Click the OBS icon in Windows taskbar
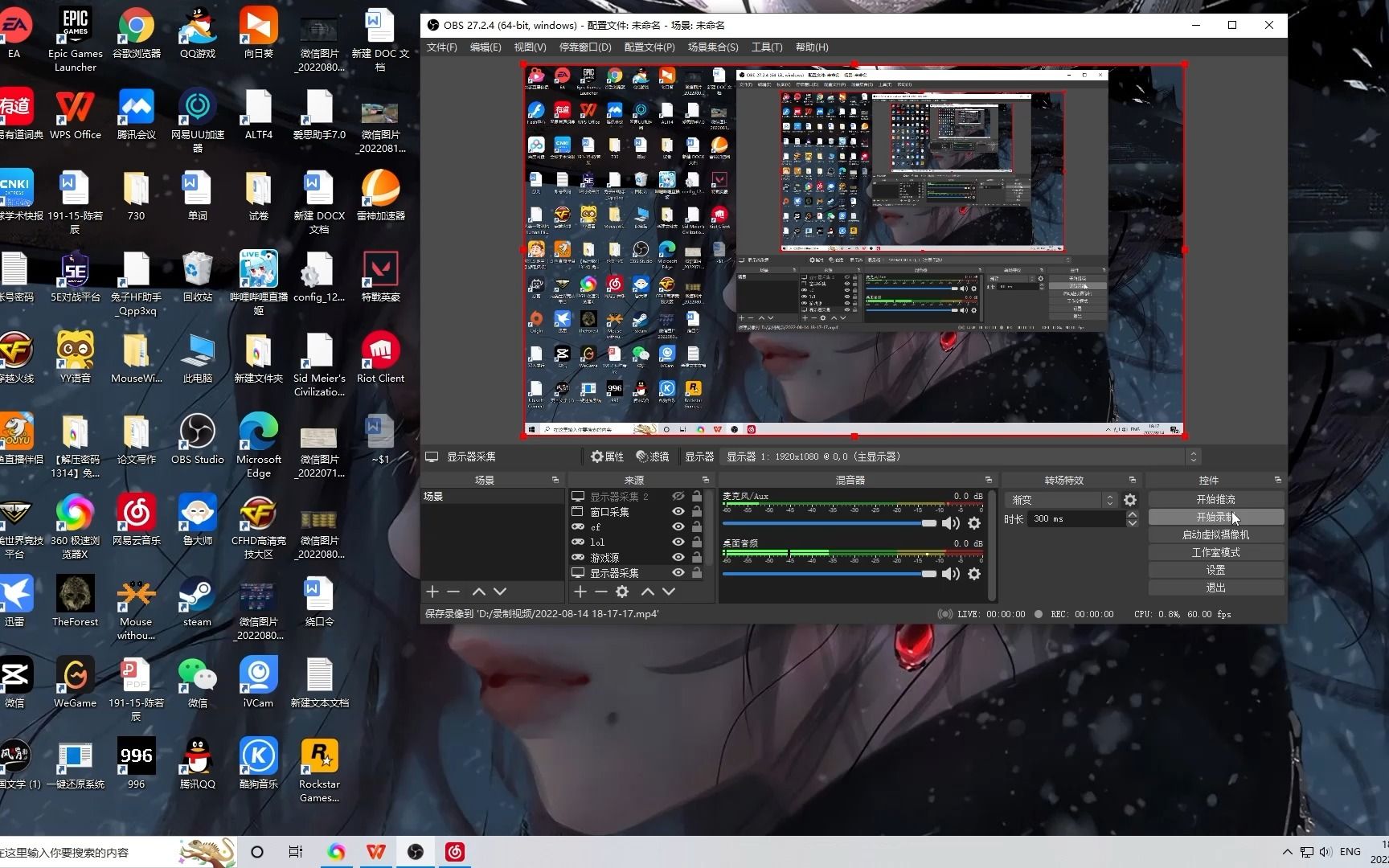The height and width of the screenshot is (868, 1389). click(416, 852)
